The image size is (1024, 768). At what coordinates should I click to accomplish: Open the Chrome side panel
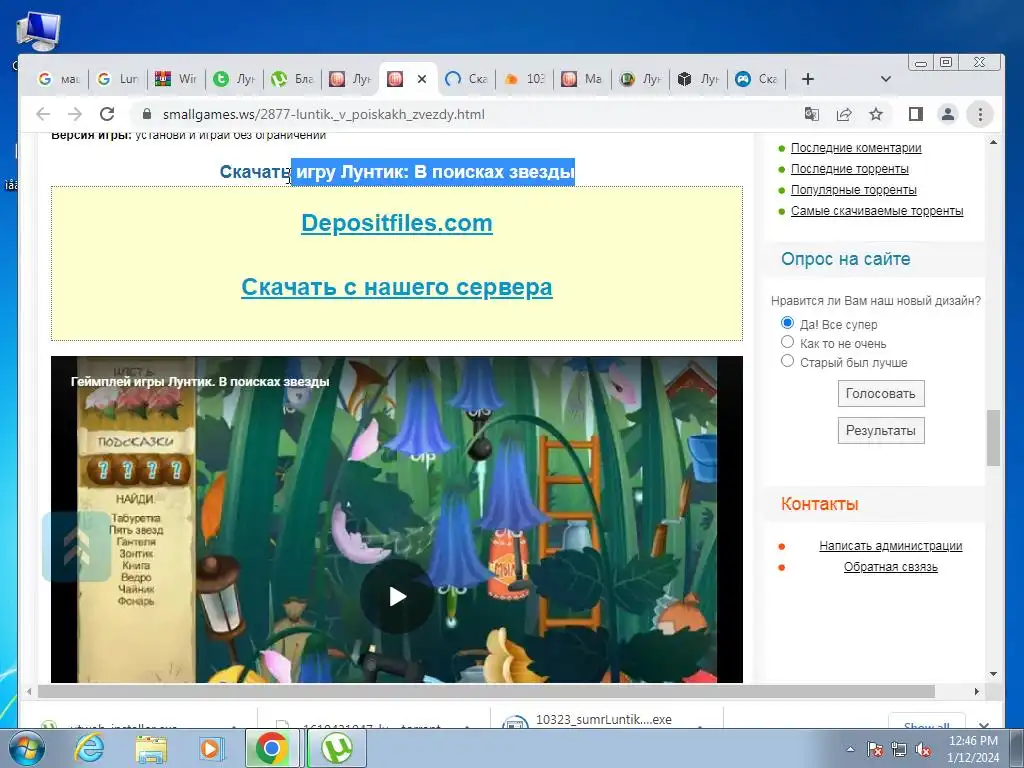pyautogui.click(x=916, y=114)
